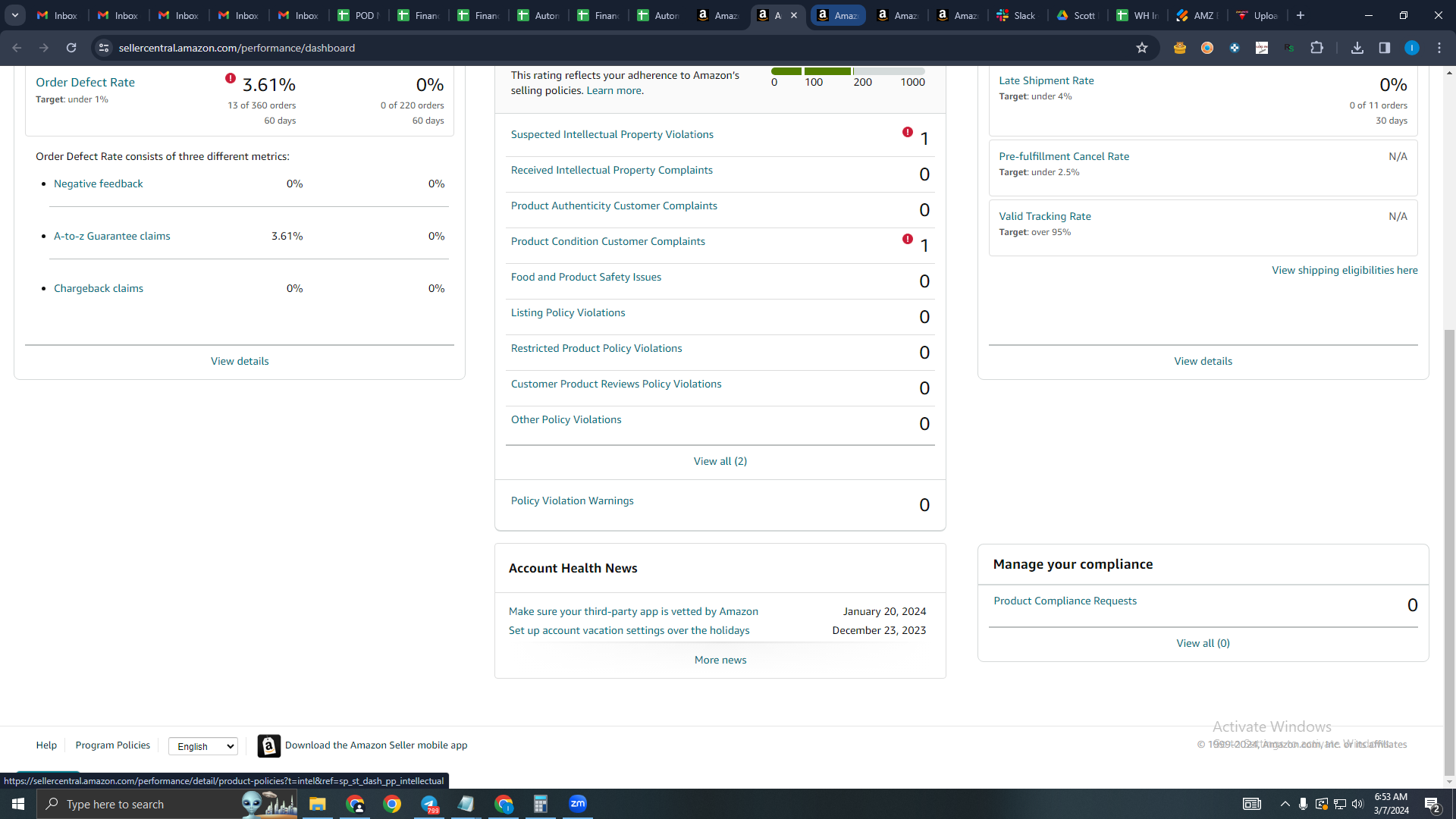Open the language dropdown set to English
The image size is (1456, 819).
203,746
